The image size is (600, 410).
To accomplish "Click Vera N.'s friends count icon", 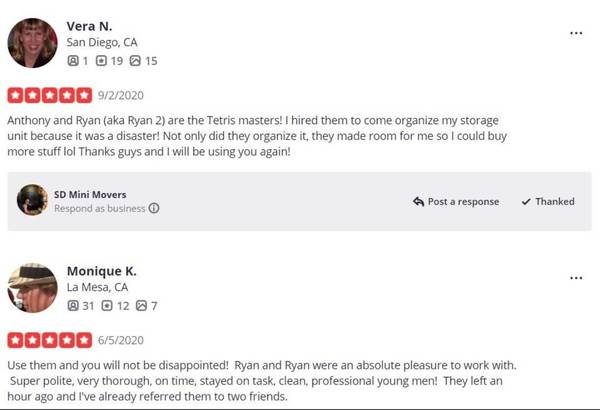I will pyautogui.click(x=73, y=60).
